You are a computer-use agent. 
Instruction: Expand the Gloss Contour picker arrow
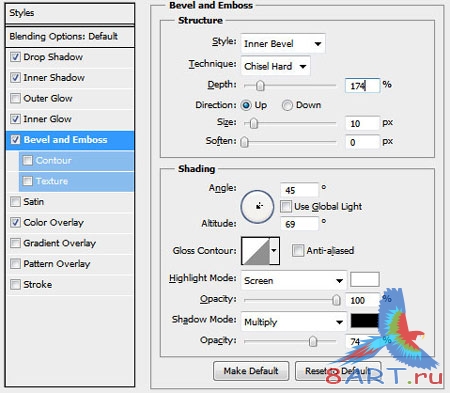click(x=274, y=251)
